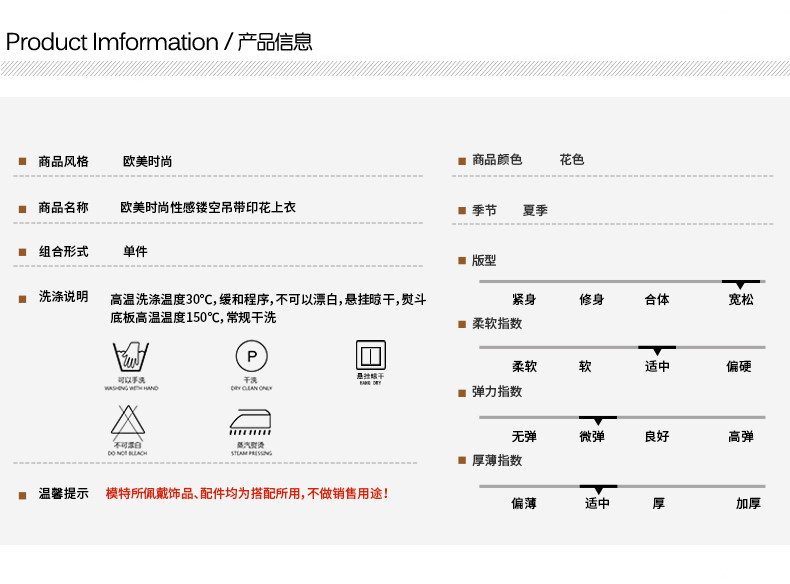Click the 厚薄指数 slider marker above 适中
The width and height of the screenshot is (790, 584).
tap(598, 489)
